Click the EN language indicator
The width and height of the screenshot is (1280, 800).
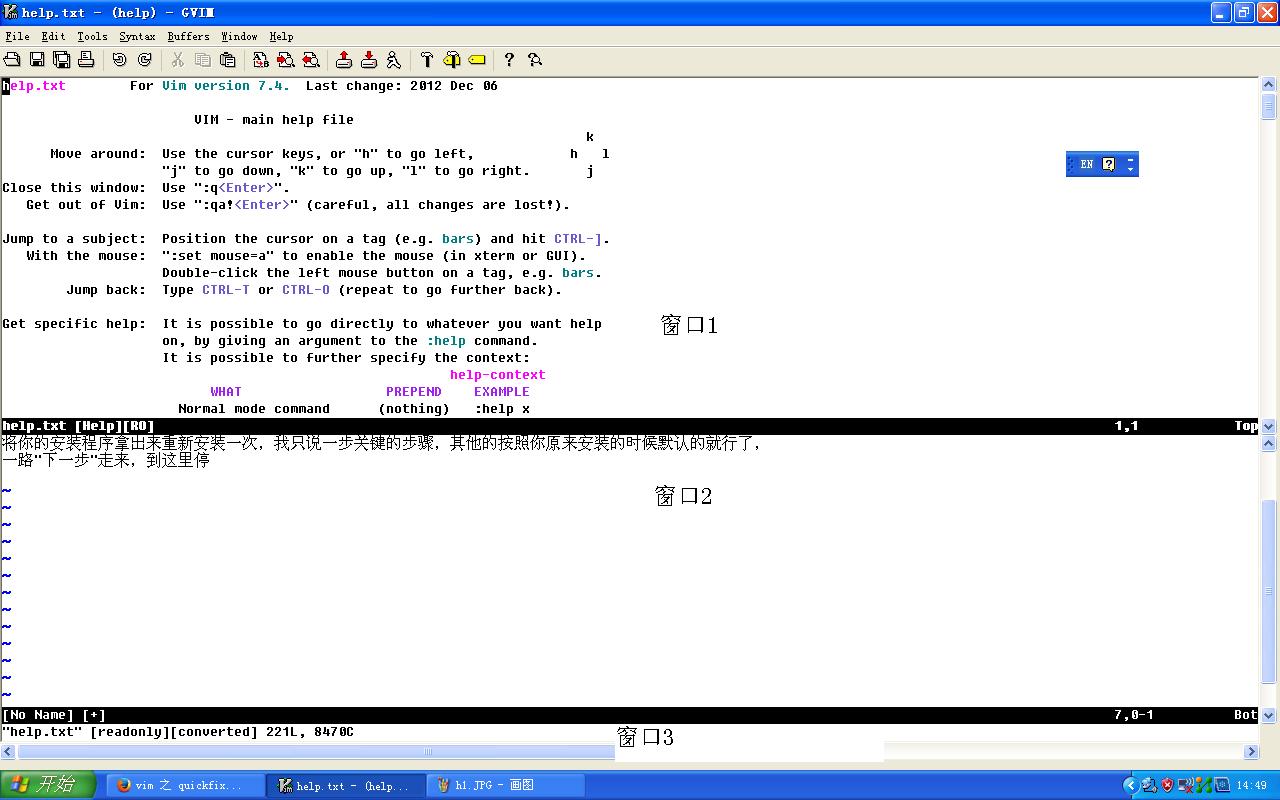tap(1086, 164)
